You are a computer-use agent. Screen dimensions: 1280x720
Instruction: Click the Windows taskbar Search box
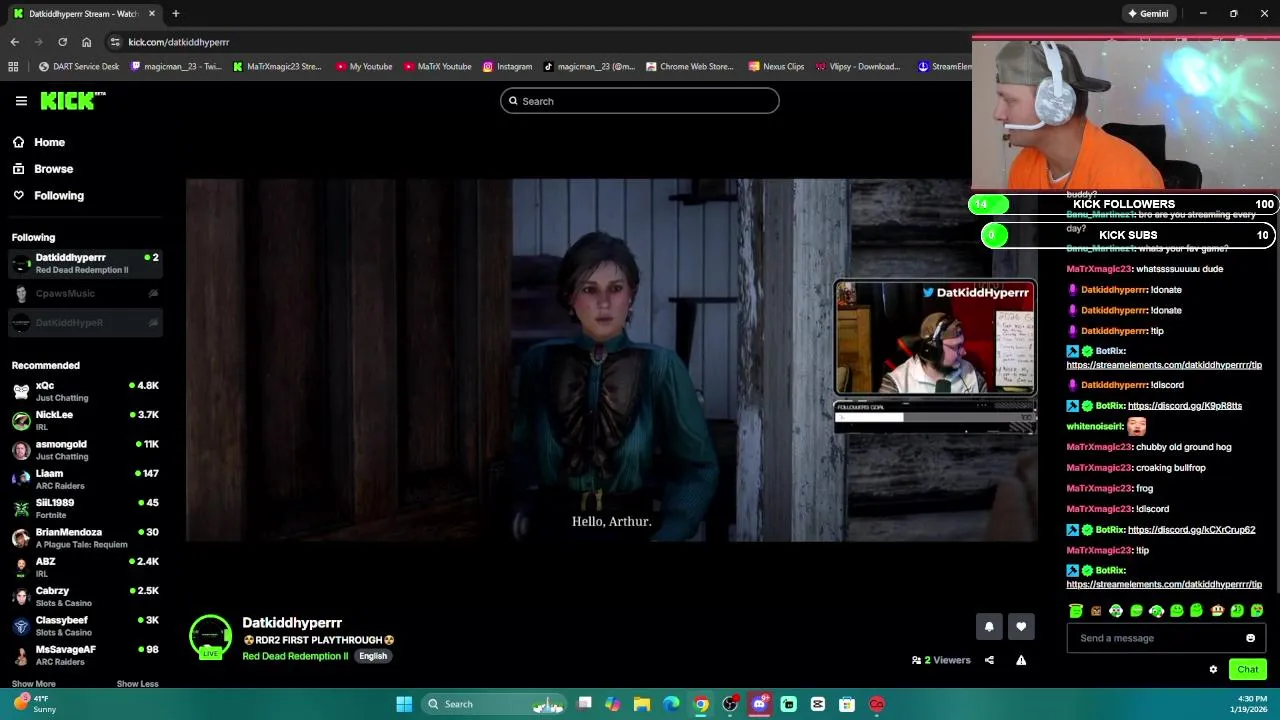pyautogui.click(x=495, y=704)
